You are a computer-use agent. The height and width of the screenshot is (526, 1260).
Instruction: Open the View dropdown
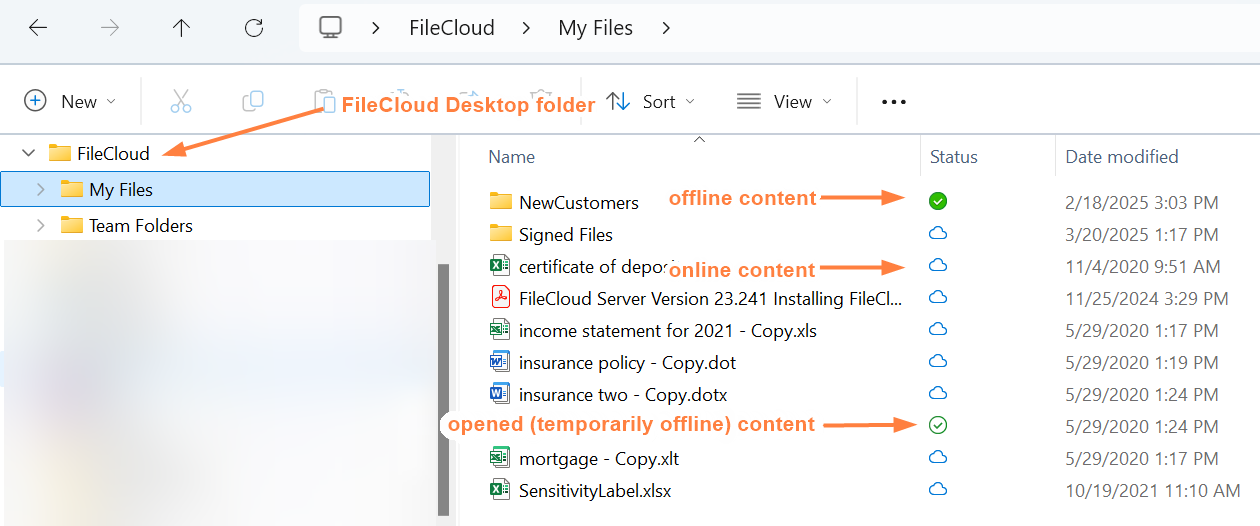pos(784,101)
